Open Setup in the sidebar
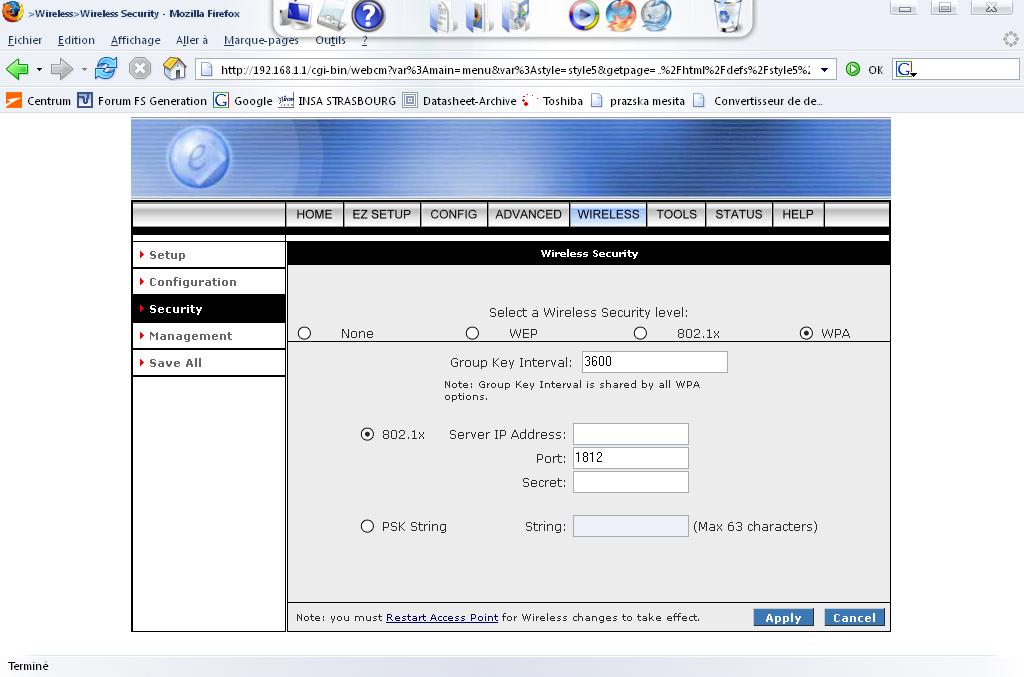 click(209, 255)
